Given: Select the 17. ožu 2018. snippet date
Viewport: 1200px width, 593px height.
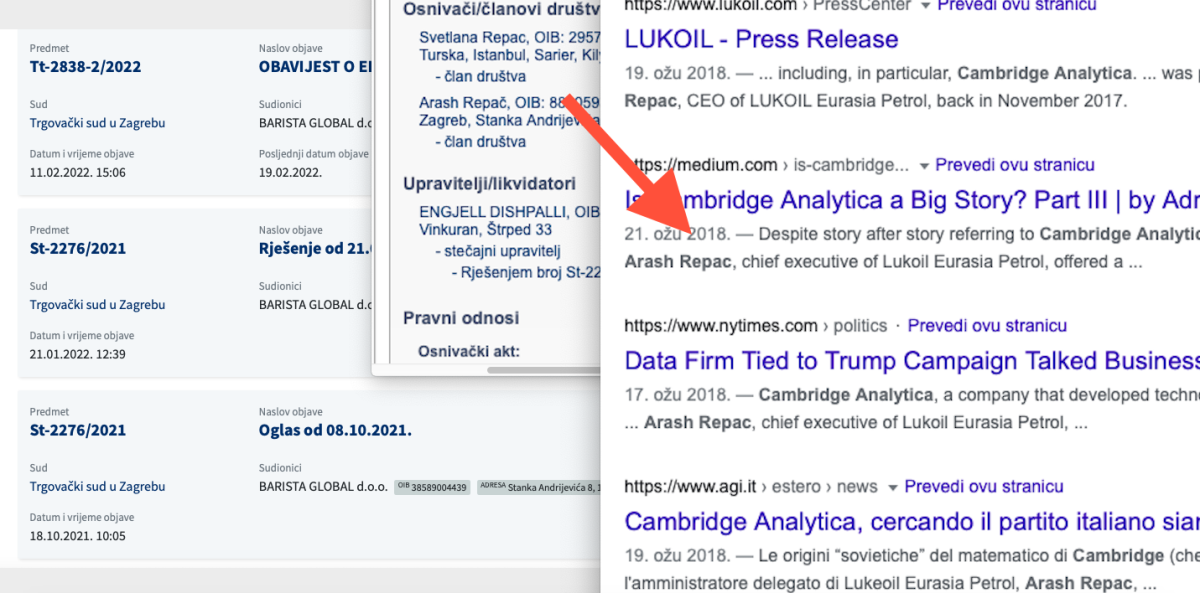Looking at the screenshot, I should 679,394.
